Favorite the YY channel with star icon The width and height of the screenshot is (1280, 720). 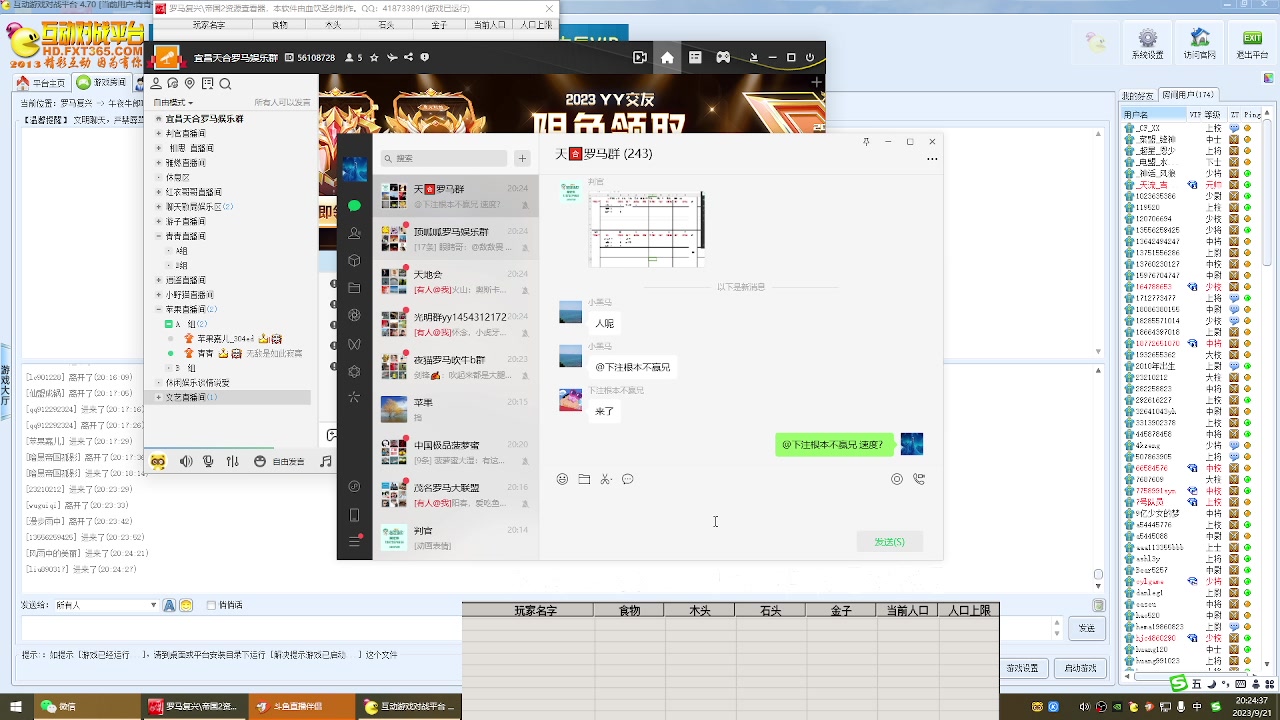(375, 58)
